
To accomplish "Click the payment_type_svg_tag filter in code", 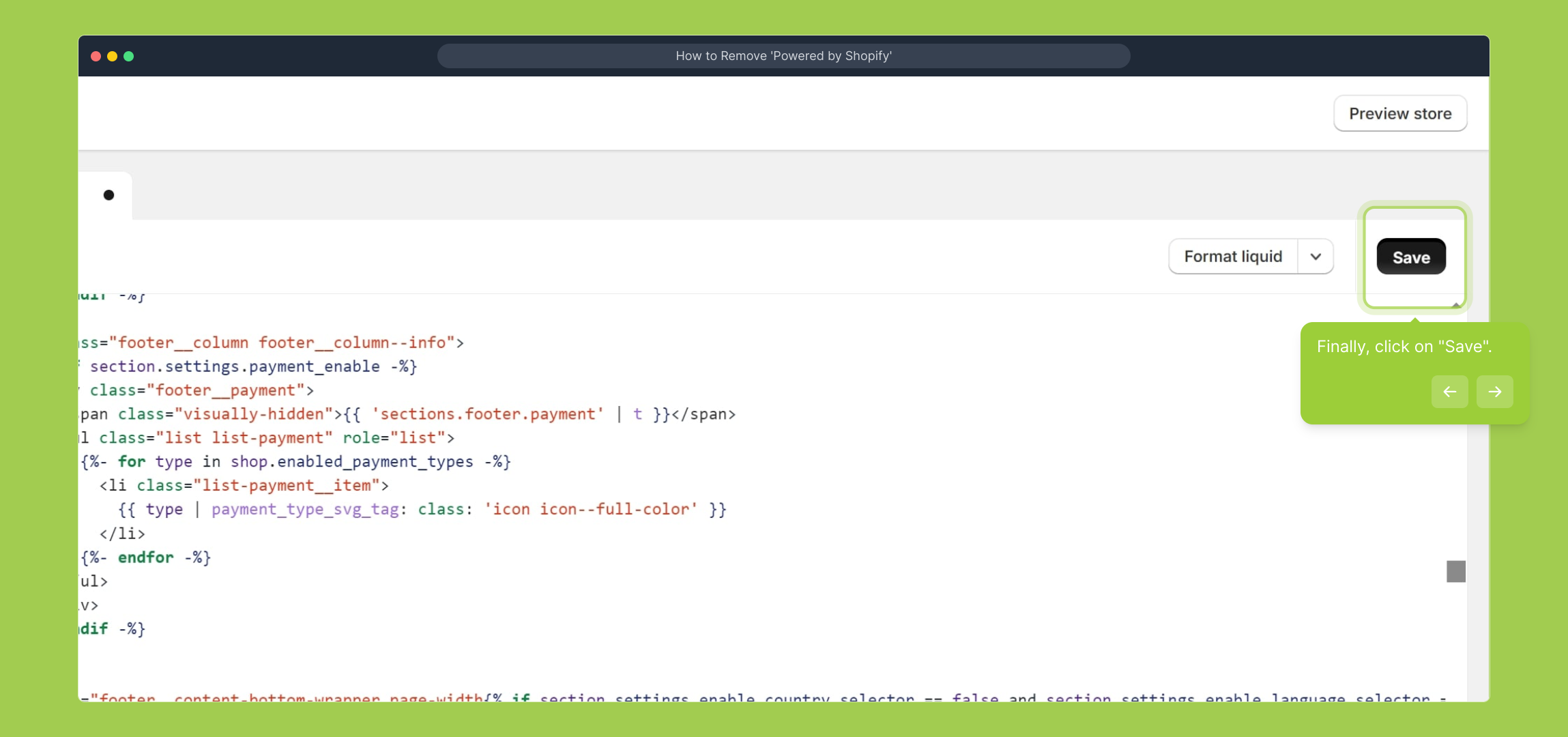I will 304,510.
